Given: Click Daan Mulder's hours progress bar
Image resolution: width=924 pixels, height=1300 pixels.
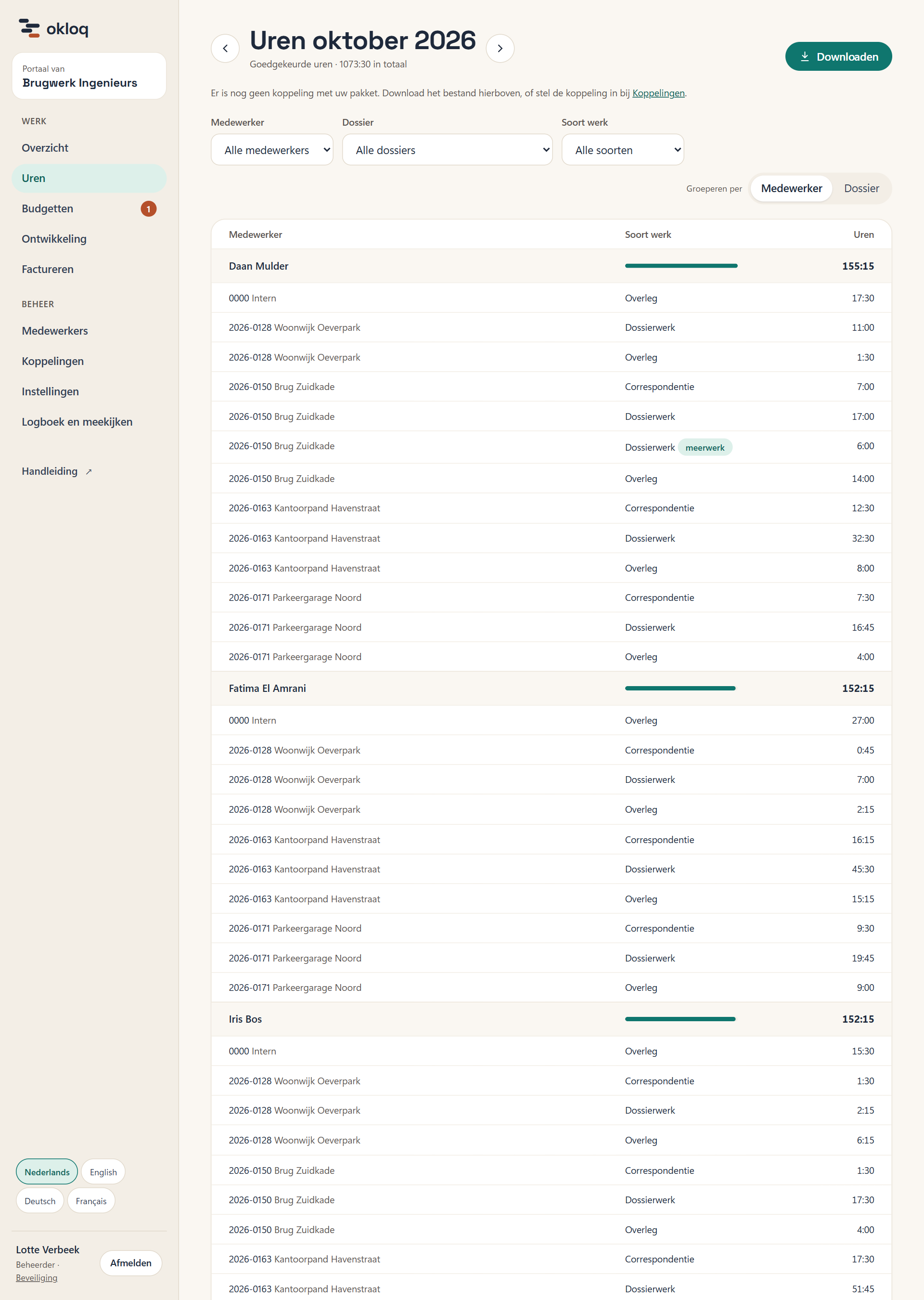Looking at the screenshot, I should (x=680, y=266).
